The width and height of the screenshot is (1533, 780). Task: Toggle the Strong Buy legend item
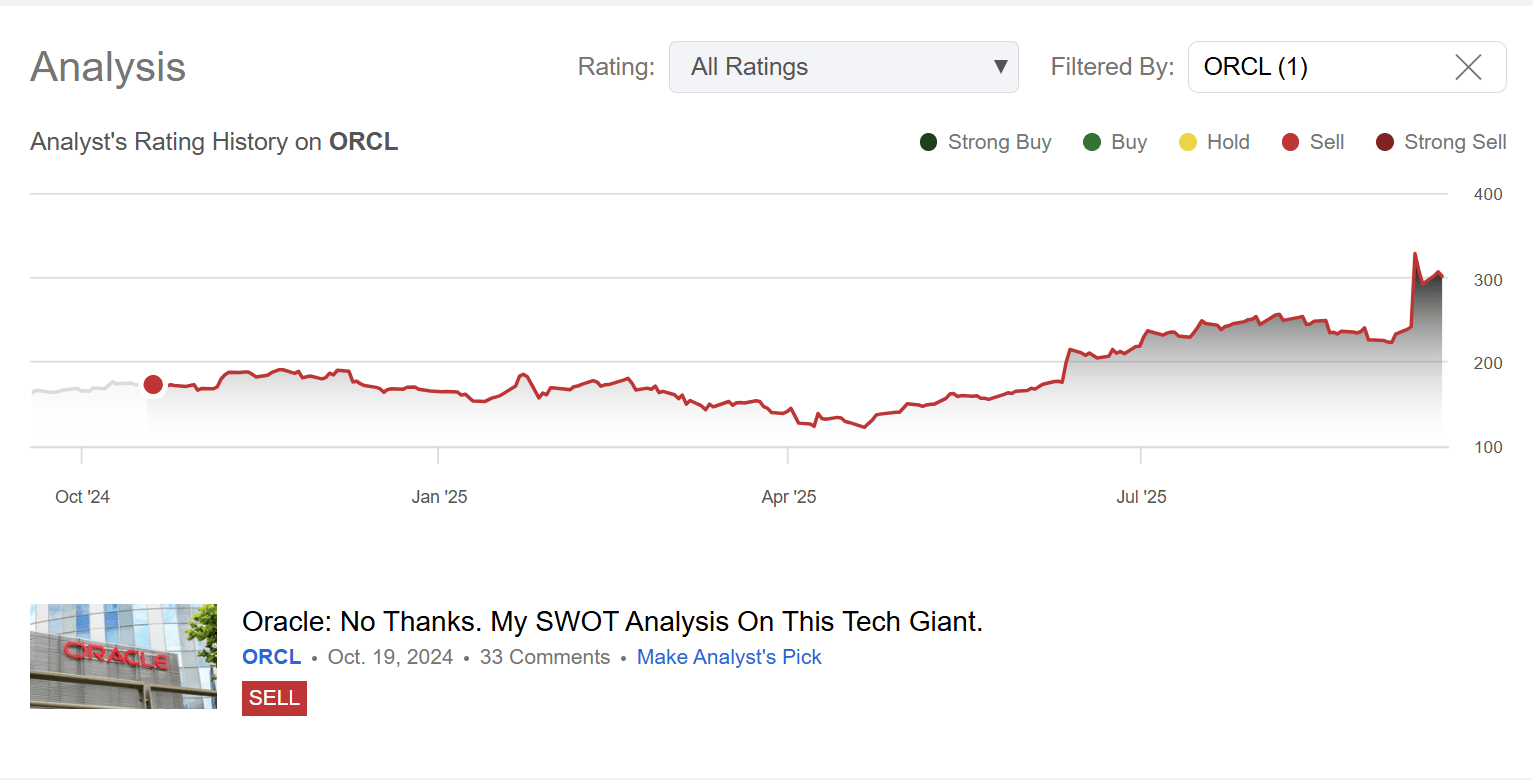click(x=985, y=142)
